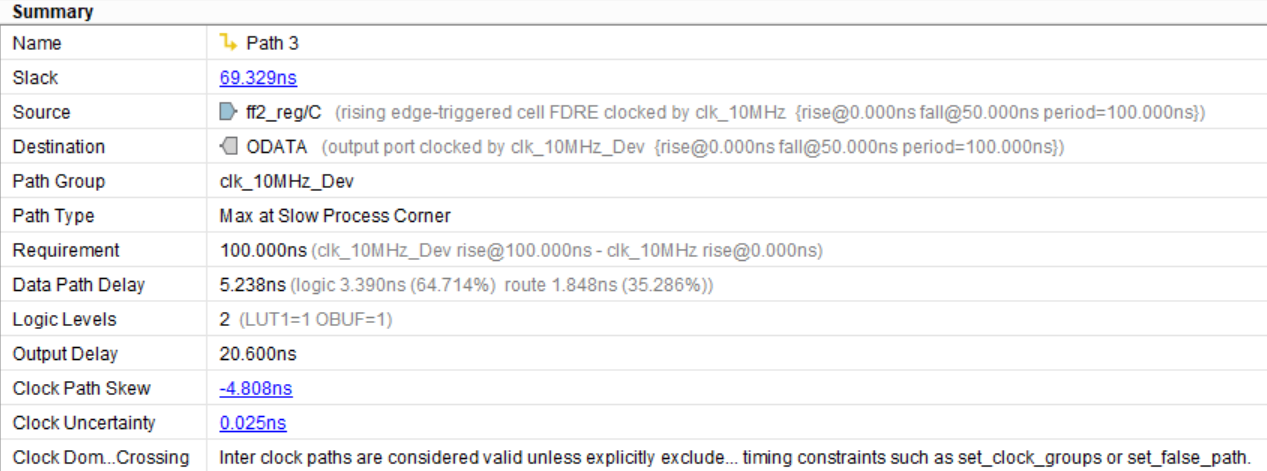Open the 0.025ns clock uncertainty link

click(252, 423)
